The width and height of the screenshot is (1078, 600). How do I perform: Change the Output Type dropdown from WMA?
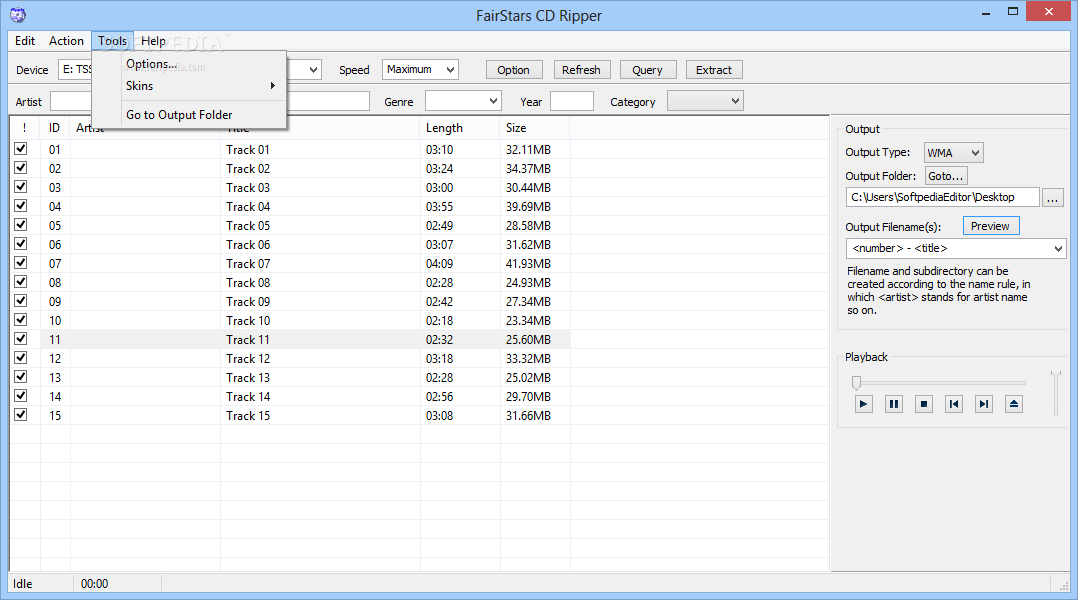954,153
